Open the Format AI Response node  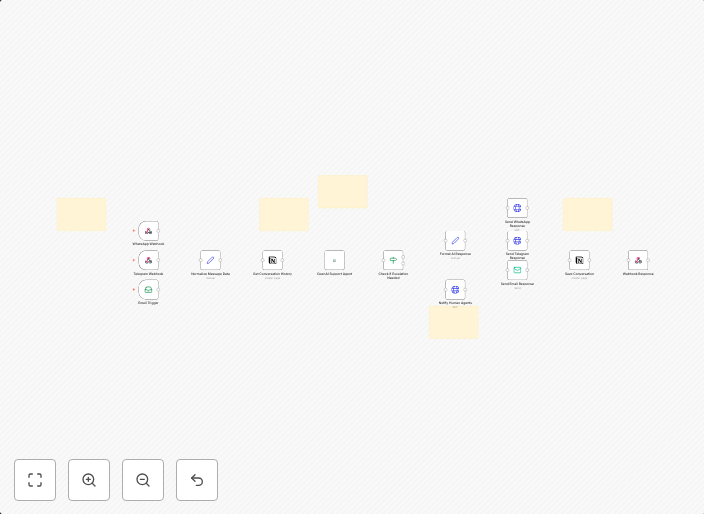point(455,240)
